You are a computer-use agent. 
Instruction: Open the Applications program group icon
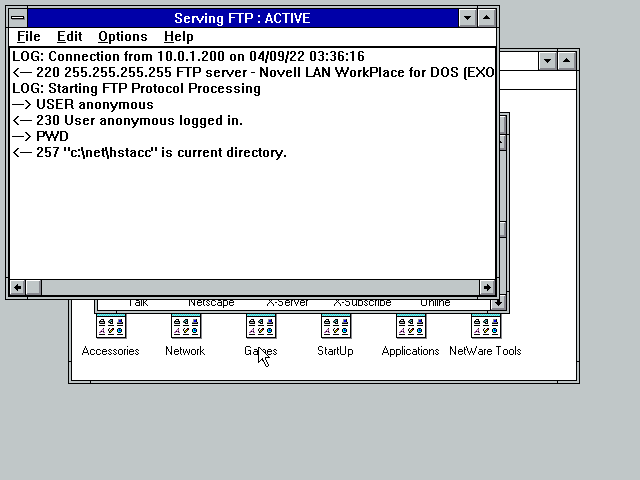411,327
